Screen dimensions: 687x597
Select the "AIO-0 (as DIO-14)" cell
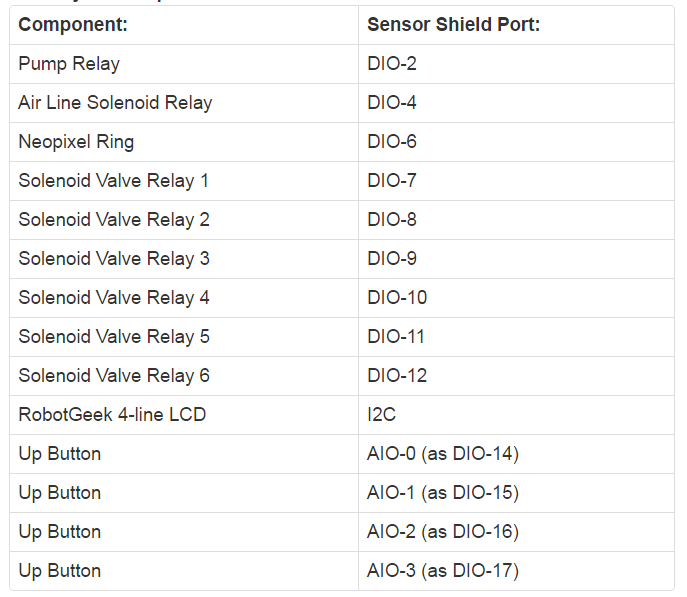click(x=443, y=454)
